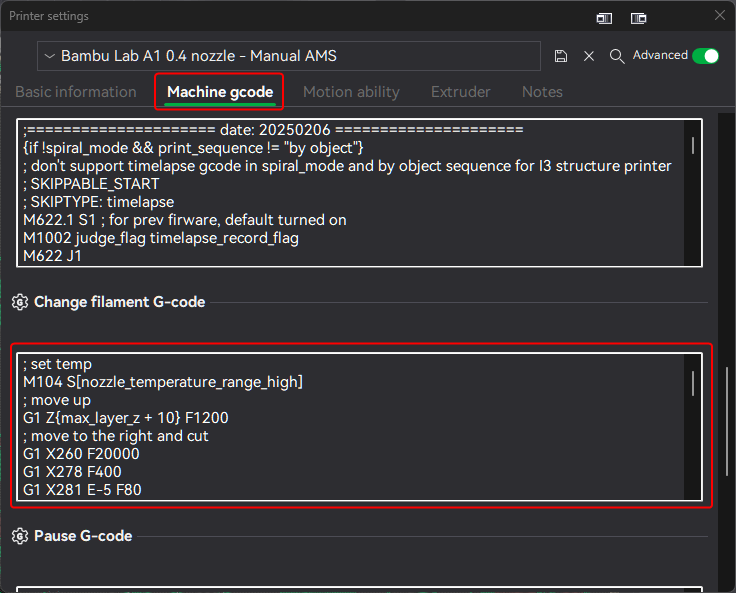Open the settings search magnifier
Viewport: 736px width, 593px height.
click(x=617, y=56)
